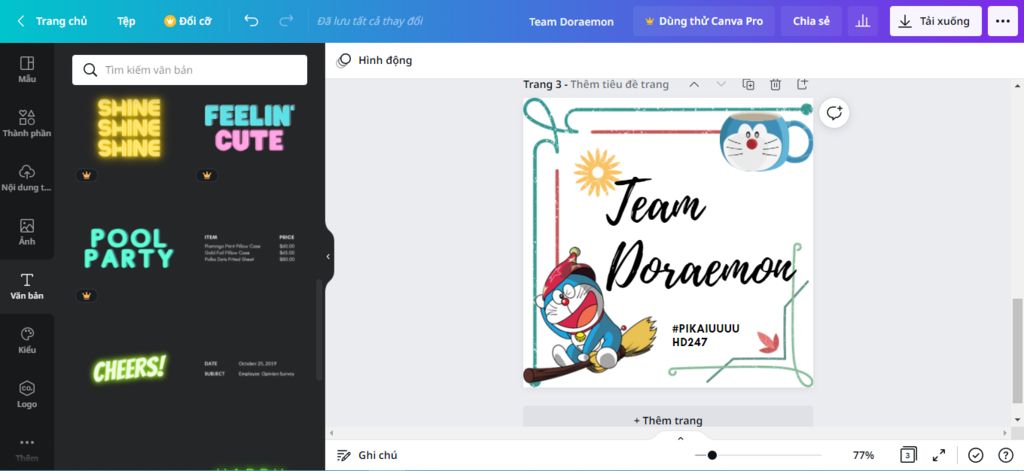Viewport: 1024px width, 471px height.
Task: Click the horizontal scroll right arrow
Action: click(1006, 433)
